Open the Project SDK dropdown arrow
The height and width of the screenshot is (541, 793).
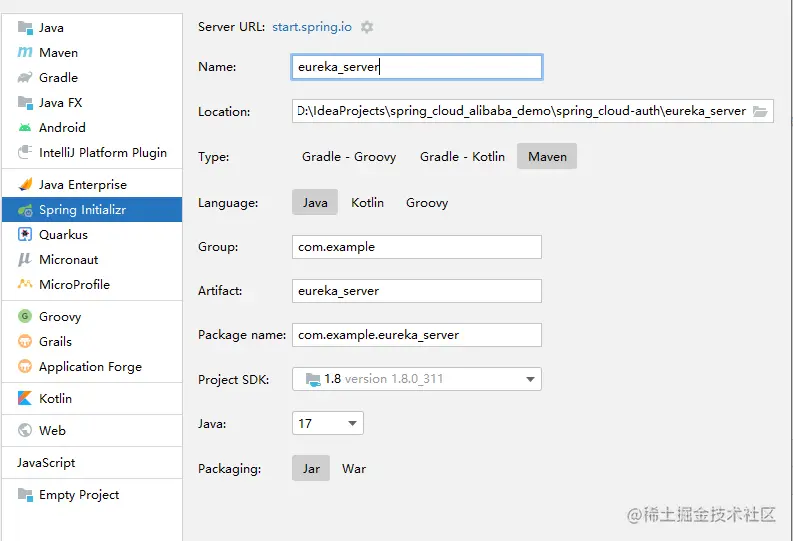tap(530, 379)
